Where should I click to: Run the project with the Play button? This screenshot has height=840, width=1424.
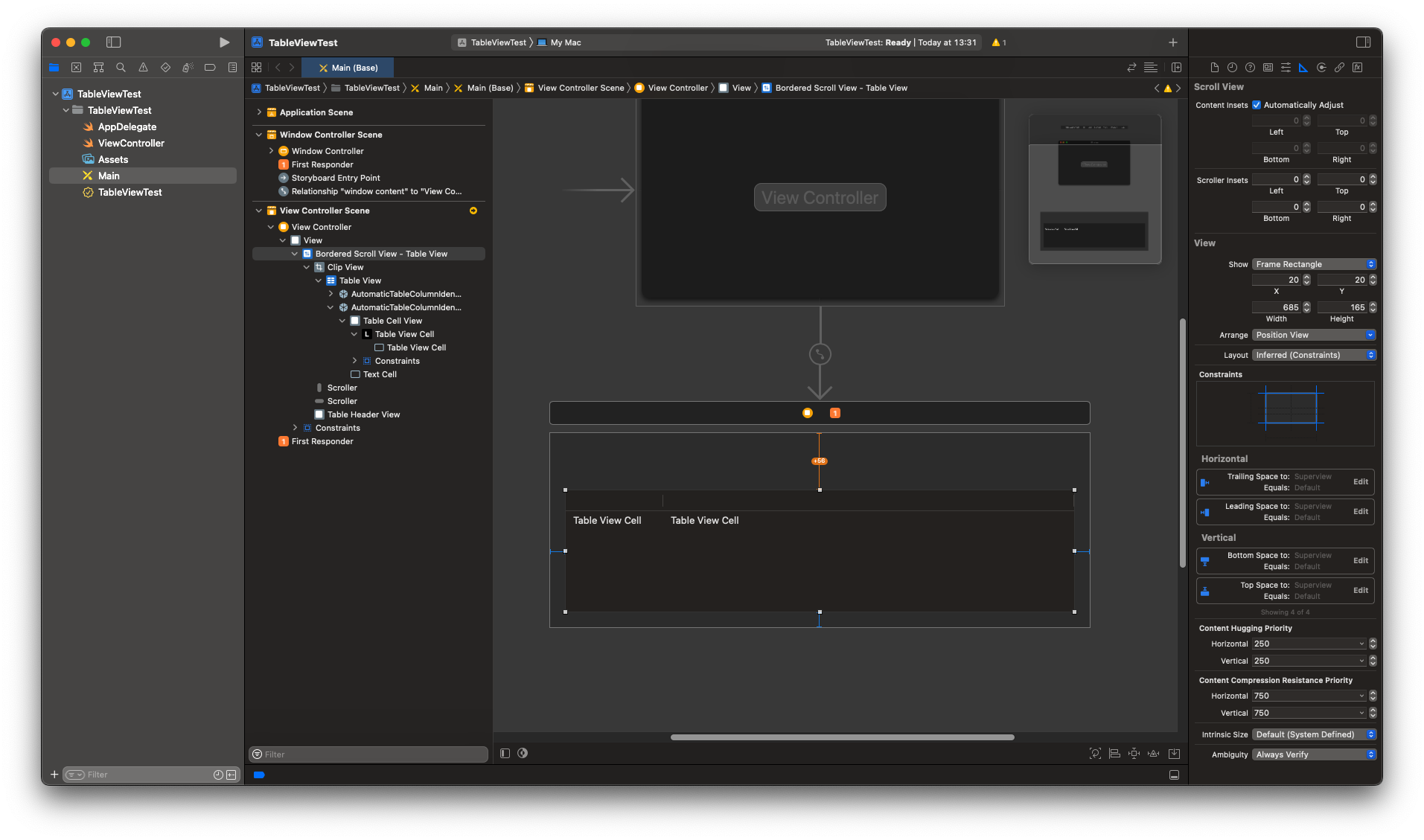224,42
